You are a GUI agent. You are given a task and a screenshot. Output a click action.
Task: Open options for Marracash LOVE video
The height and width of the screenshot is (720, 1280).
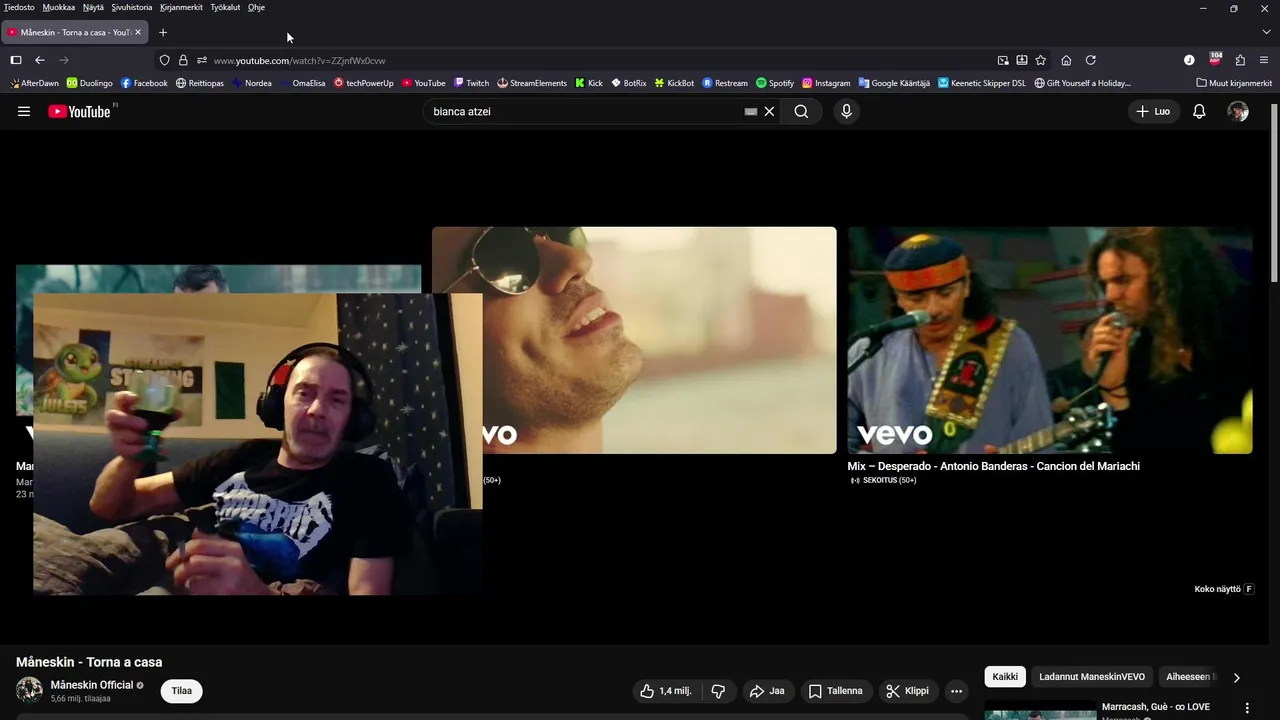click(1247, 708)
